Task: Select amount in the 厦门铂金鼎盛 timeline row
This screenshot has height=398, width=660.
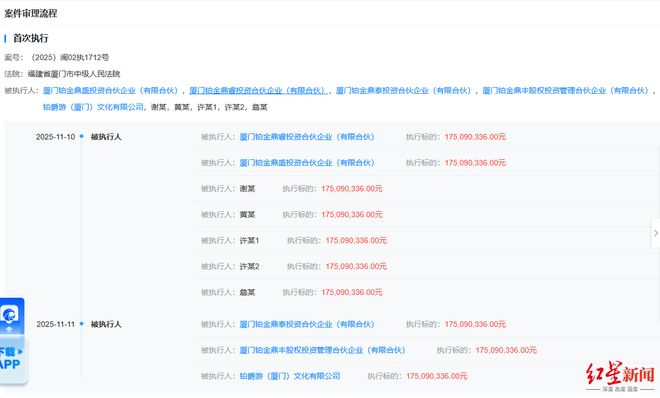Action: (x=475, y=163)
